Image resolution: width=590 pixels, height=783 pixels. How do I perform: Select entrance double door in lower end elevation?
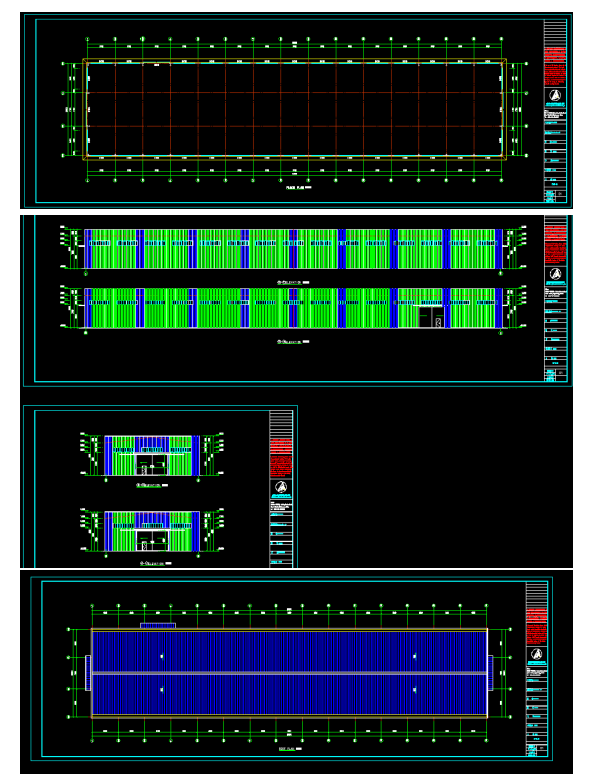(152, 541)
